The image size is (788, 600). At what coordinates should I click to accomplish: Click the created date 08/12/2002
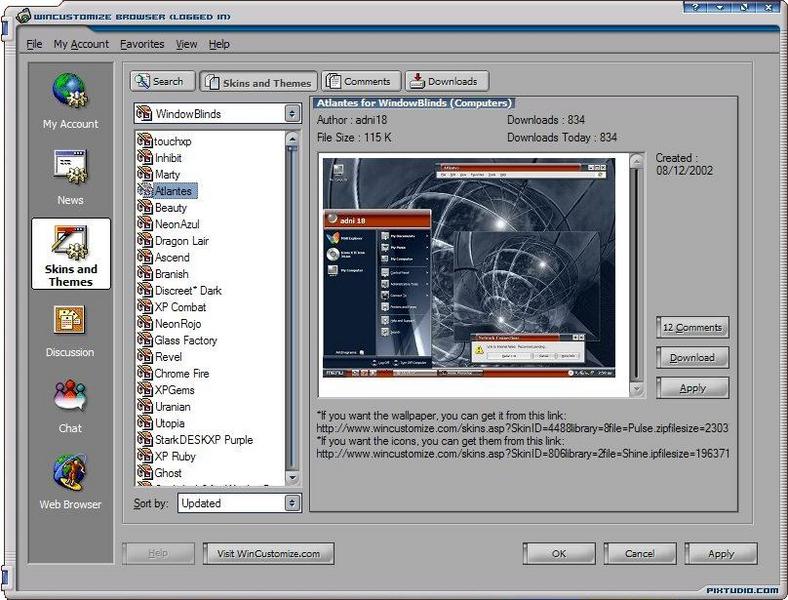684,170
